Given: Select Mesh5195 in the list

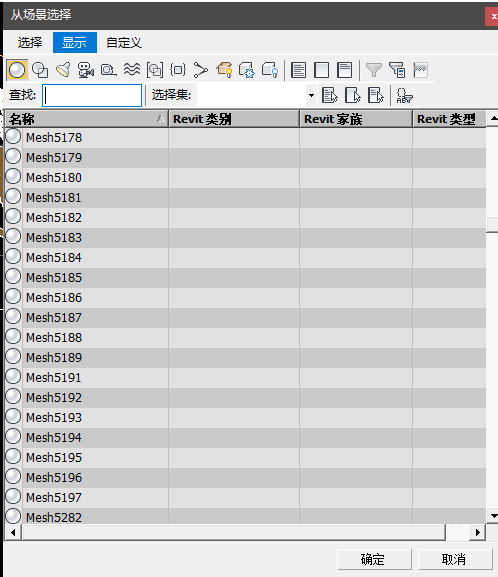Looking at the screenshot, I should point(54,457).
